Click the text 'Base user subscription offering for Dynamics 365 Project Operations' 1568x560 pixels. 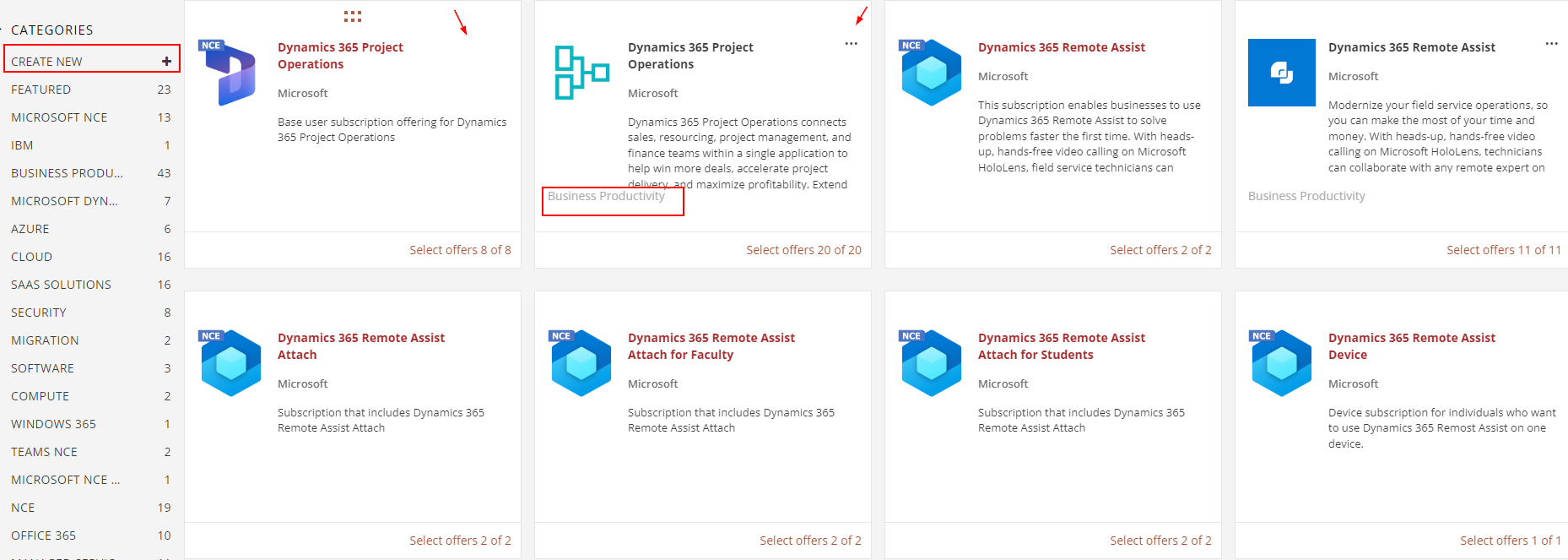tap(392, 129)
